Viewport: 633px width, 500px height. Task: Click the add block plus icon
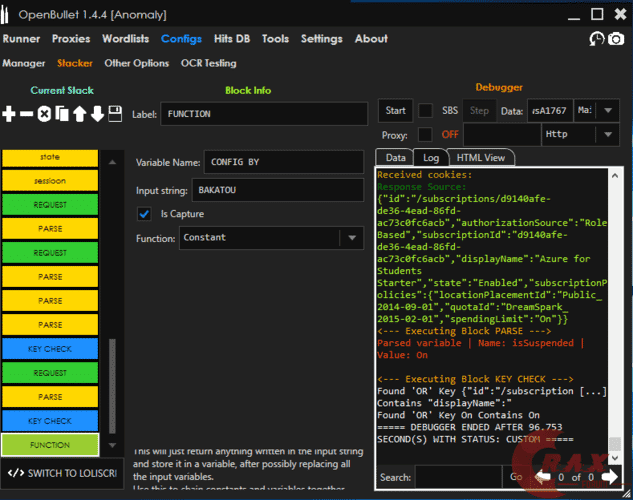pos(10,114)
